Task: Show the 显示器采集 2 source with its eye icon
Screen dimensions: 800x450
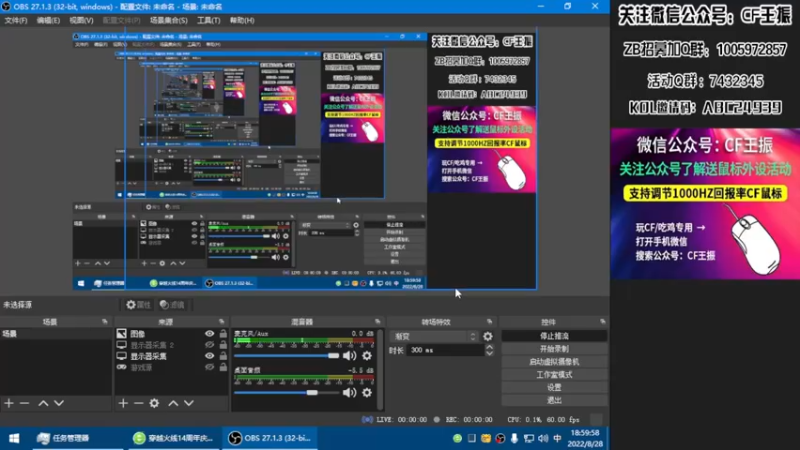Action: tap(209, 345)
